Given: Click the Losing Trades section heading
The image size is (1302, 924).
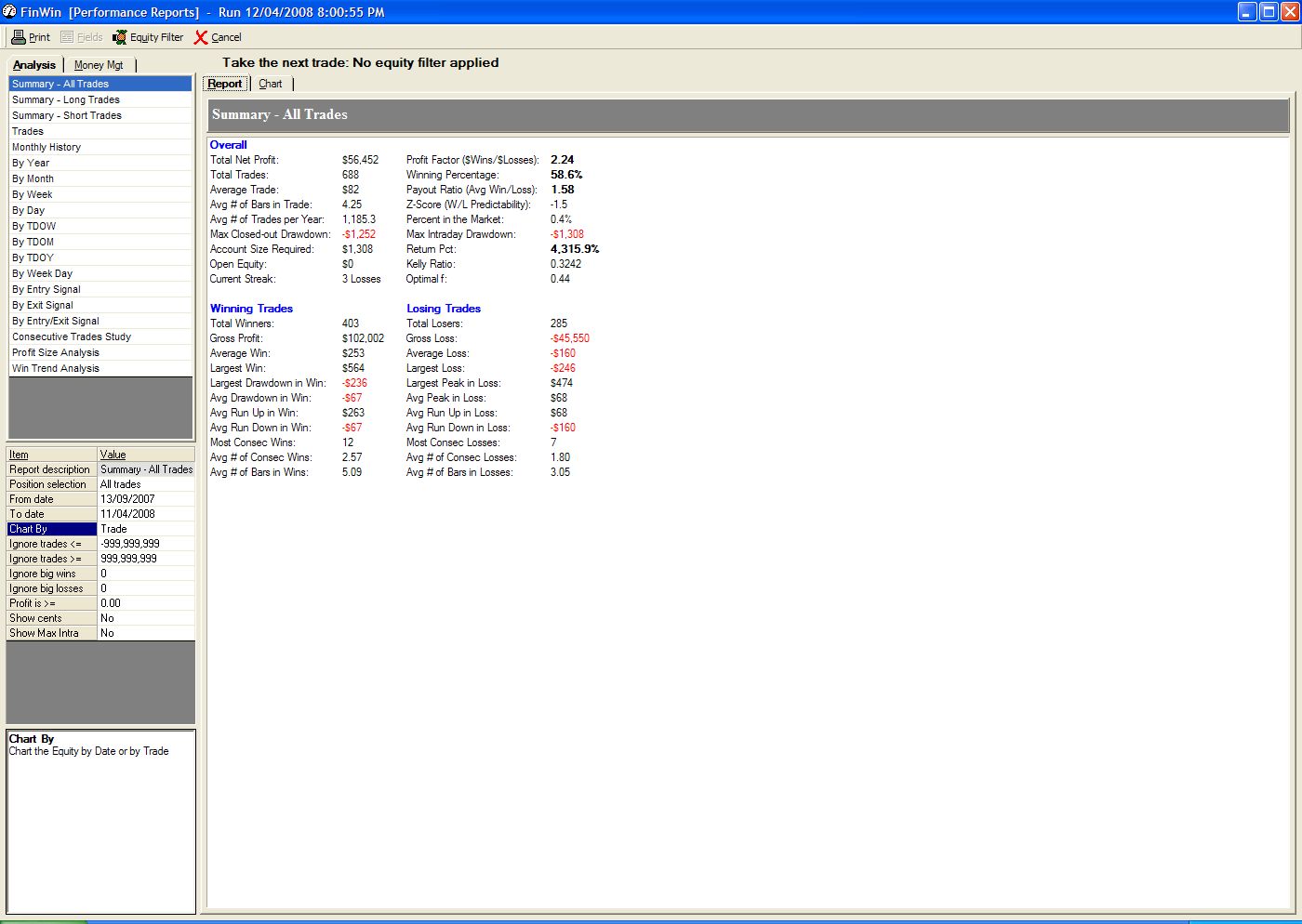Looking at the screenshot, I should [x=444, y=309].
